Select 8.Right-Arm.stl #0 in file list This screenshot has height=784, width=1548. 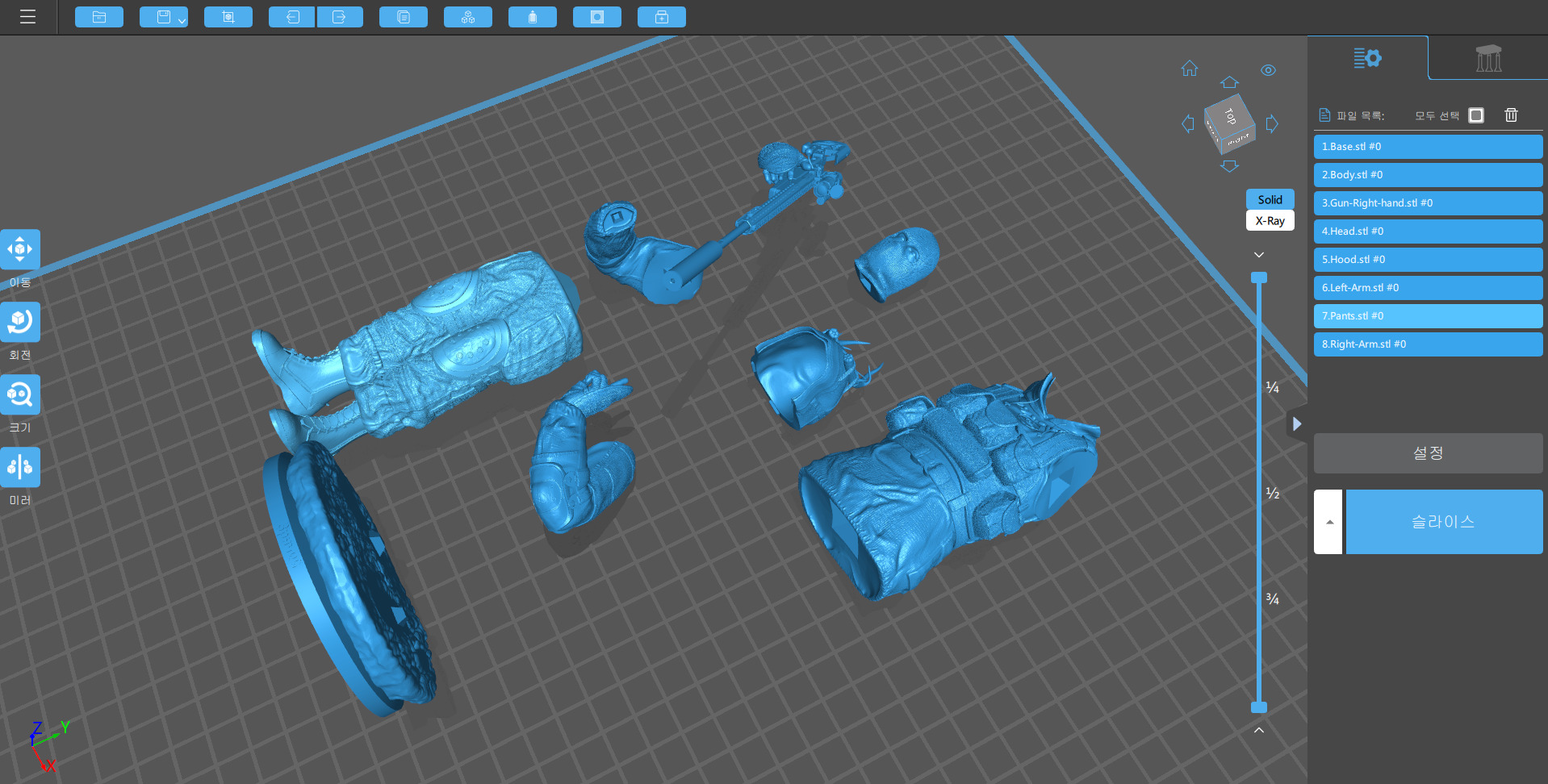pyautogui.click(x=1428, y=344)
